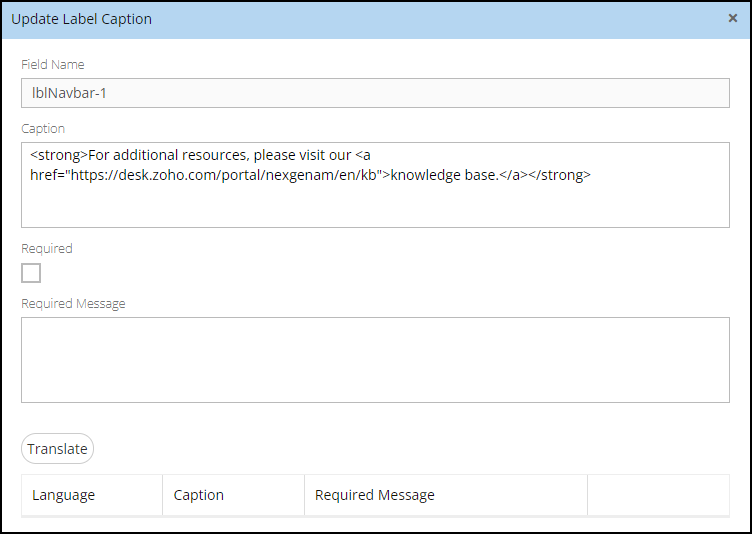Click the empty last column header of table
The height and width of the screenshot is (534, 752).
point(658,495)
